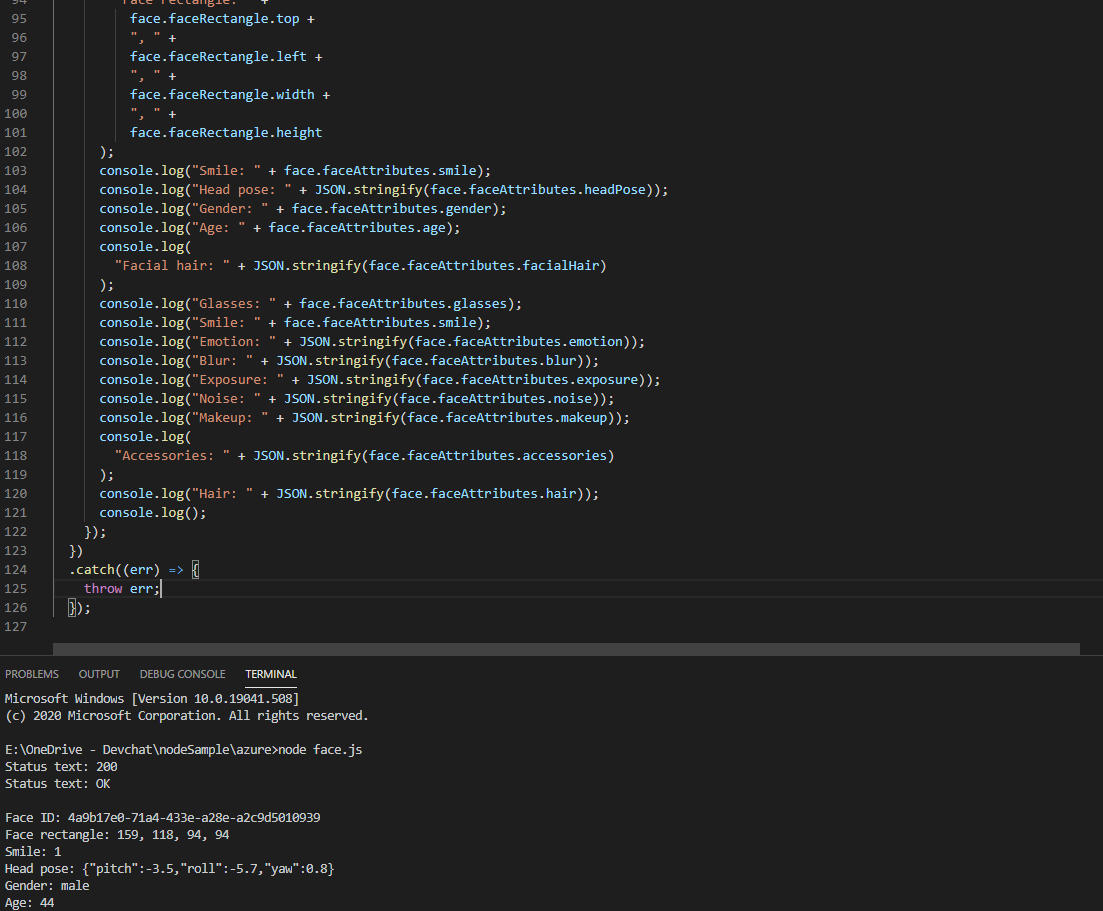The image size is (1103, 911).
Task: Switch to the PROBLEMS tab
Action: click(32, 673)
